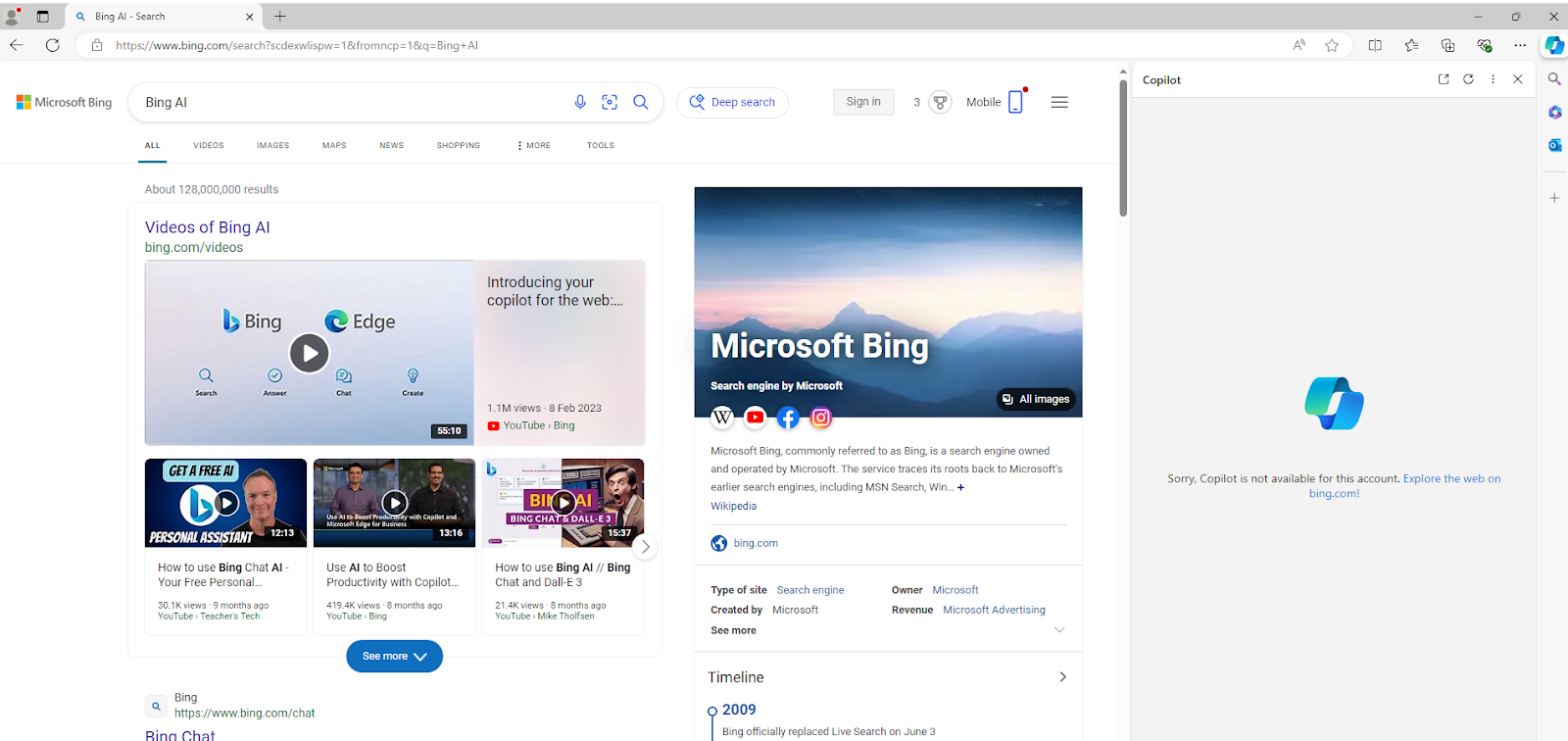Viewport: 1568px width, 741px height.
Task: Click the Read aloud icon in address bar
Action: (1298, 45)
